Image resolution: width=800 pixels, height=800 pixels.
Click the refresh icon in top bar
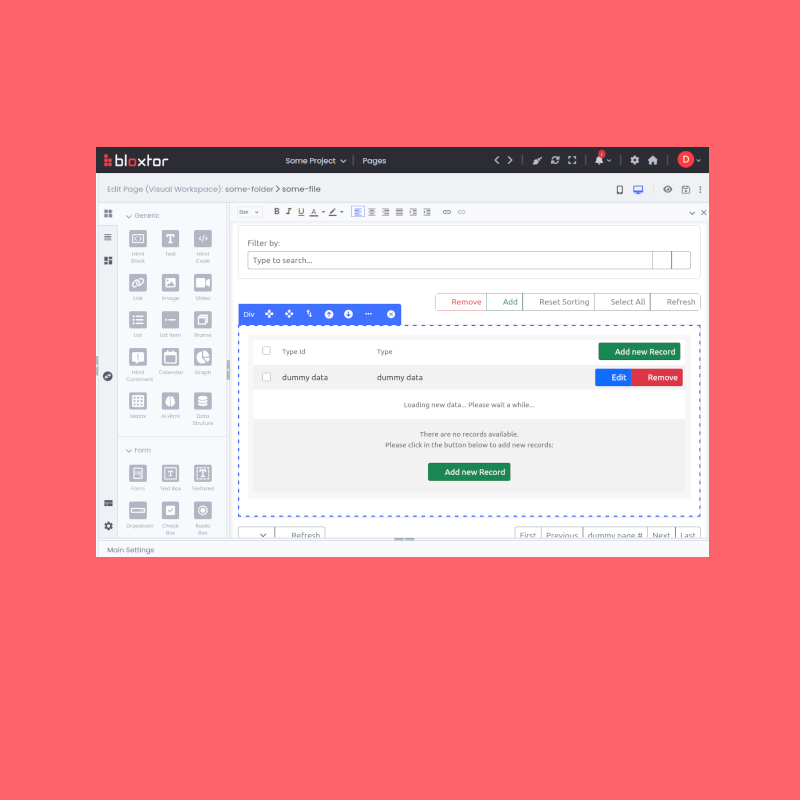[555, 160]
